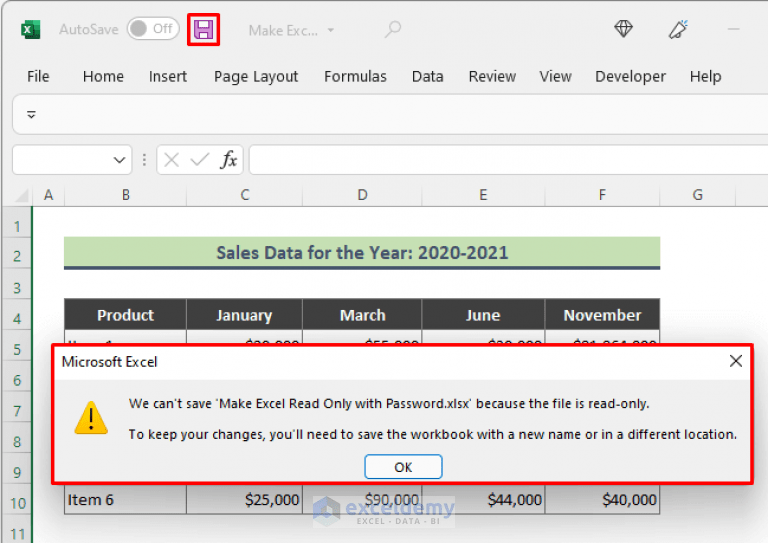Switch to the View tab
The image size is (768, 543).
pos(555,76)
